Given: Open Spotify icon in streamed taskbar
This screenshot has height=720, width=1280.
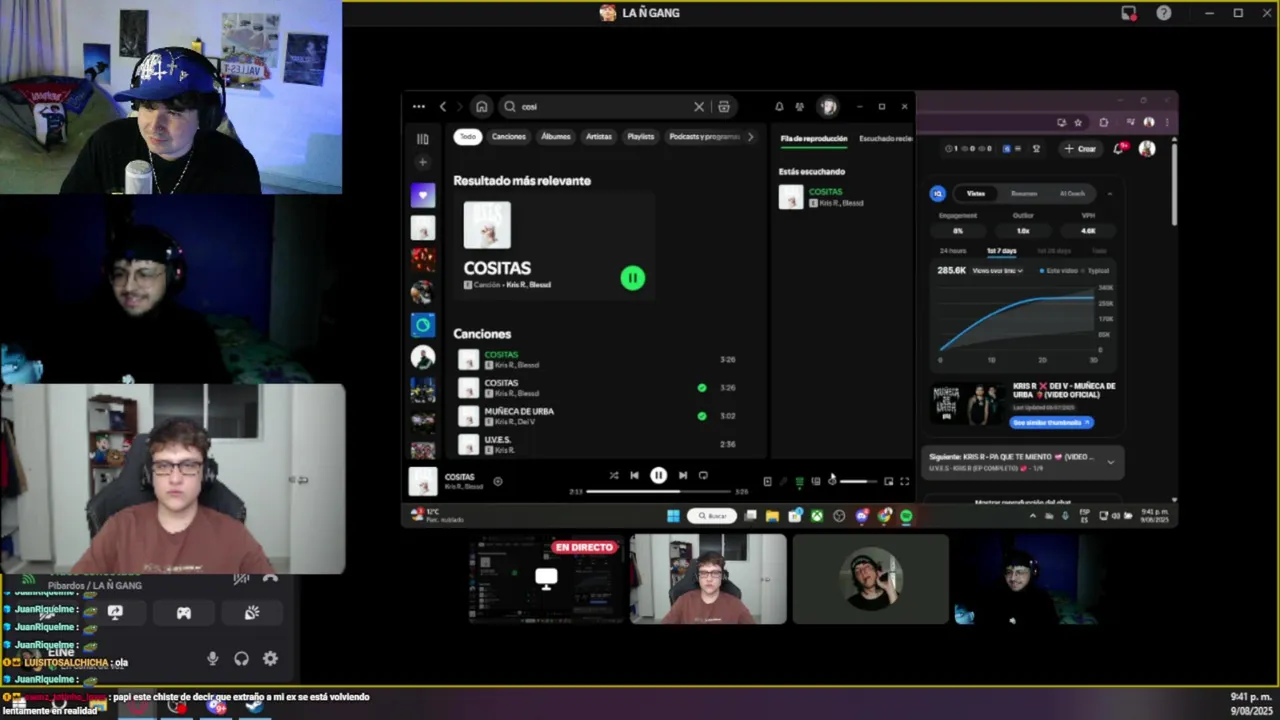Looking at the screenshot, I should point(906,516).
